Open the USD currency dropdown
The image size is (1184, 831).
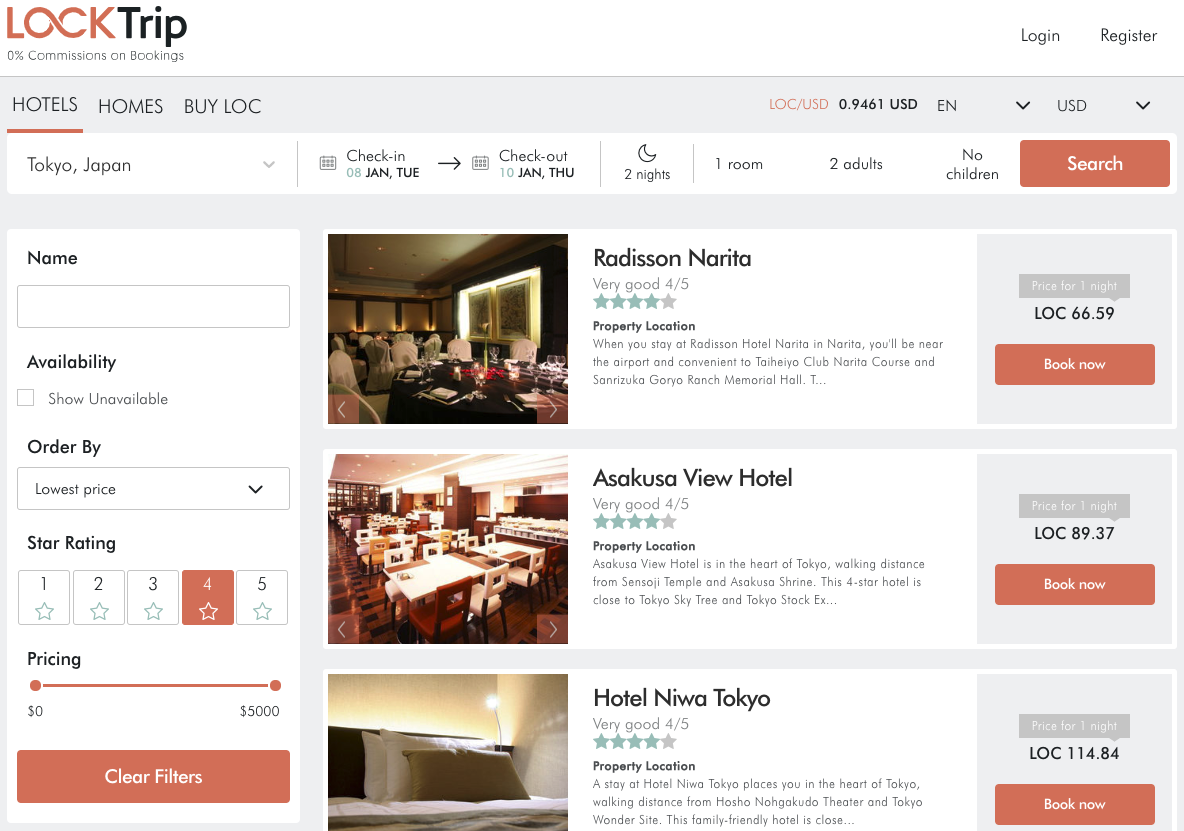point(1103,106)
